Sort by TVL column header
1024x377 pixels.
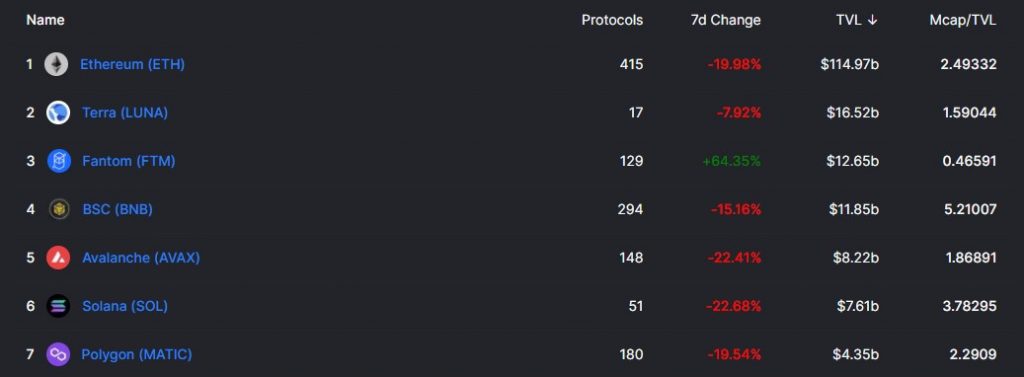[x=848, y=20]
